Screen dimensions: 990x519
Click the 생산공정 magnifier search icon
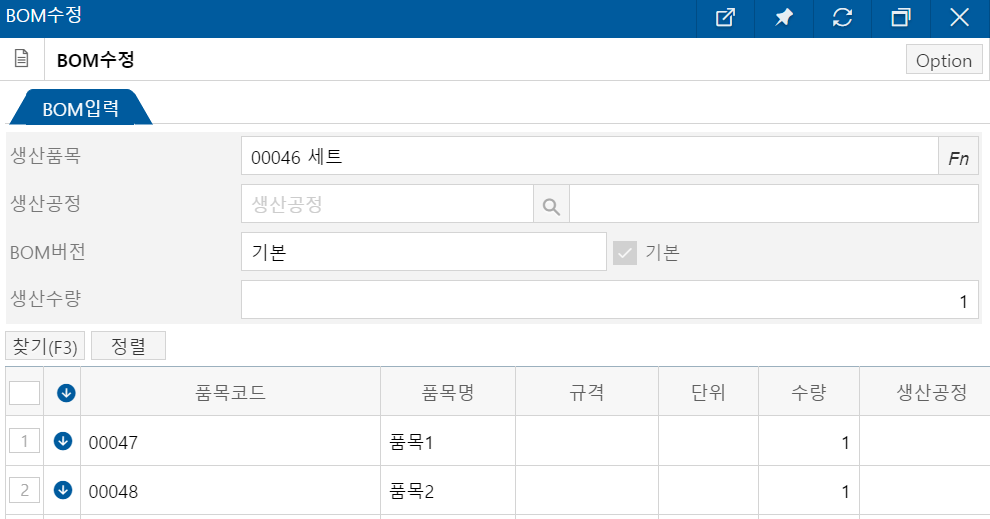[x=551, y=205]
